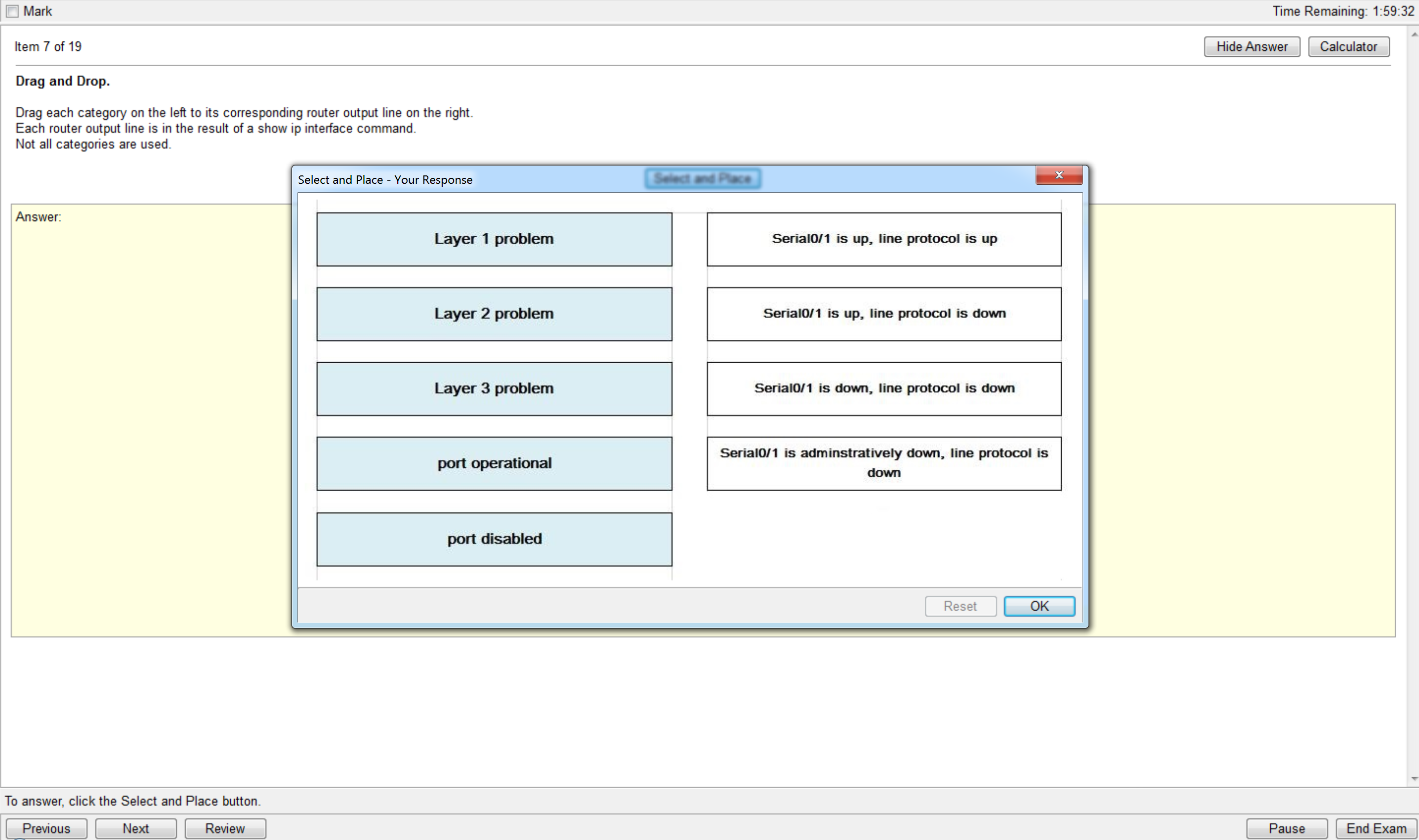This screenshot has height=840, width=1419.
Task: Click the Reset button to clear answers
Action: [959, 605]
